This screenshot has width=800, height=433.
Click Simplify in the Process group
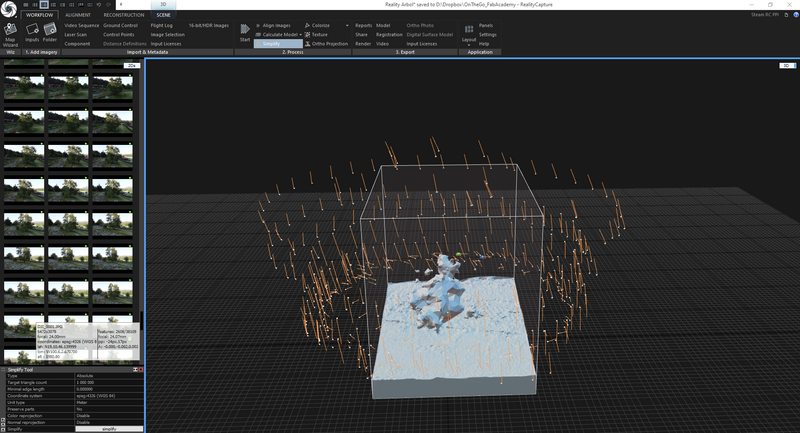coord(278,44)
